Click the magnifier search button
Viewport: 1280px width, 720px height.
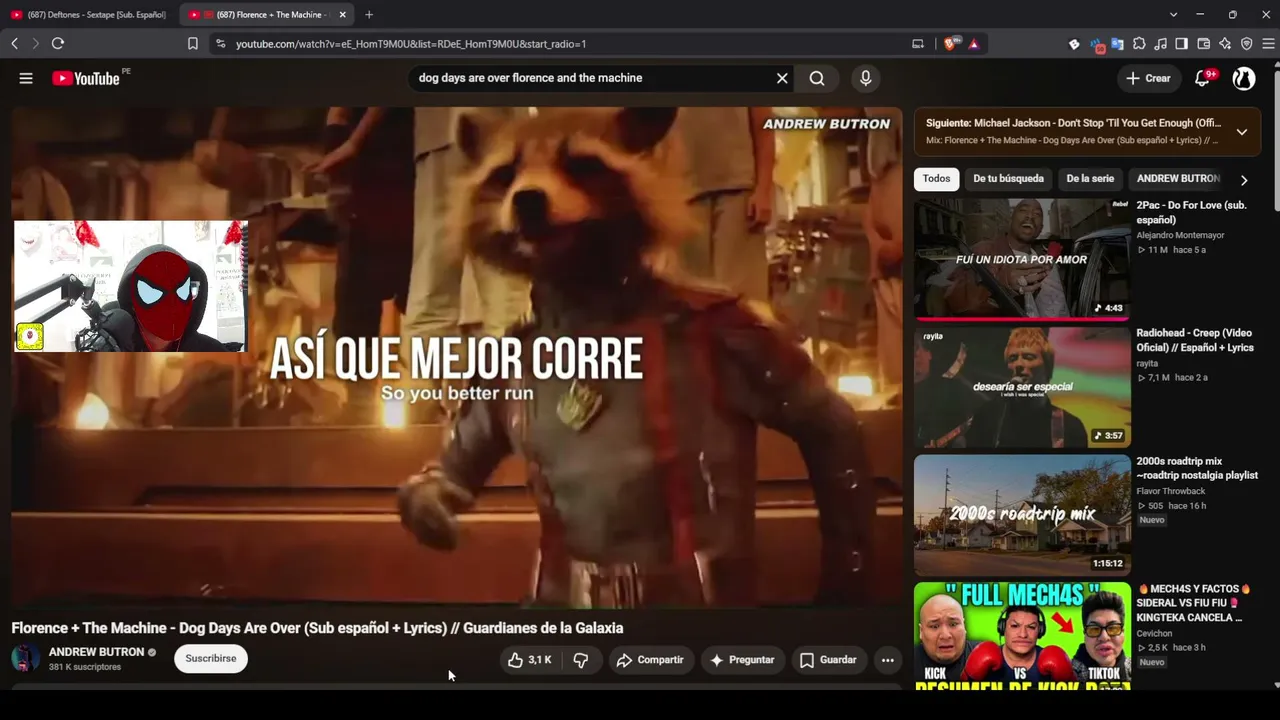(x=817, y=78)
